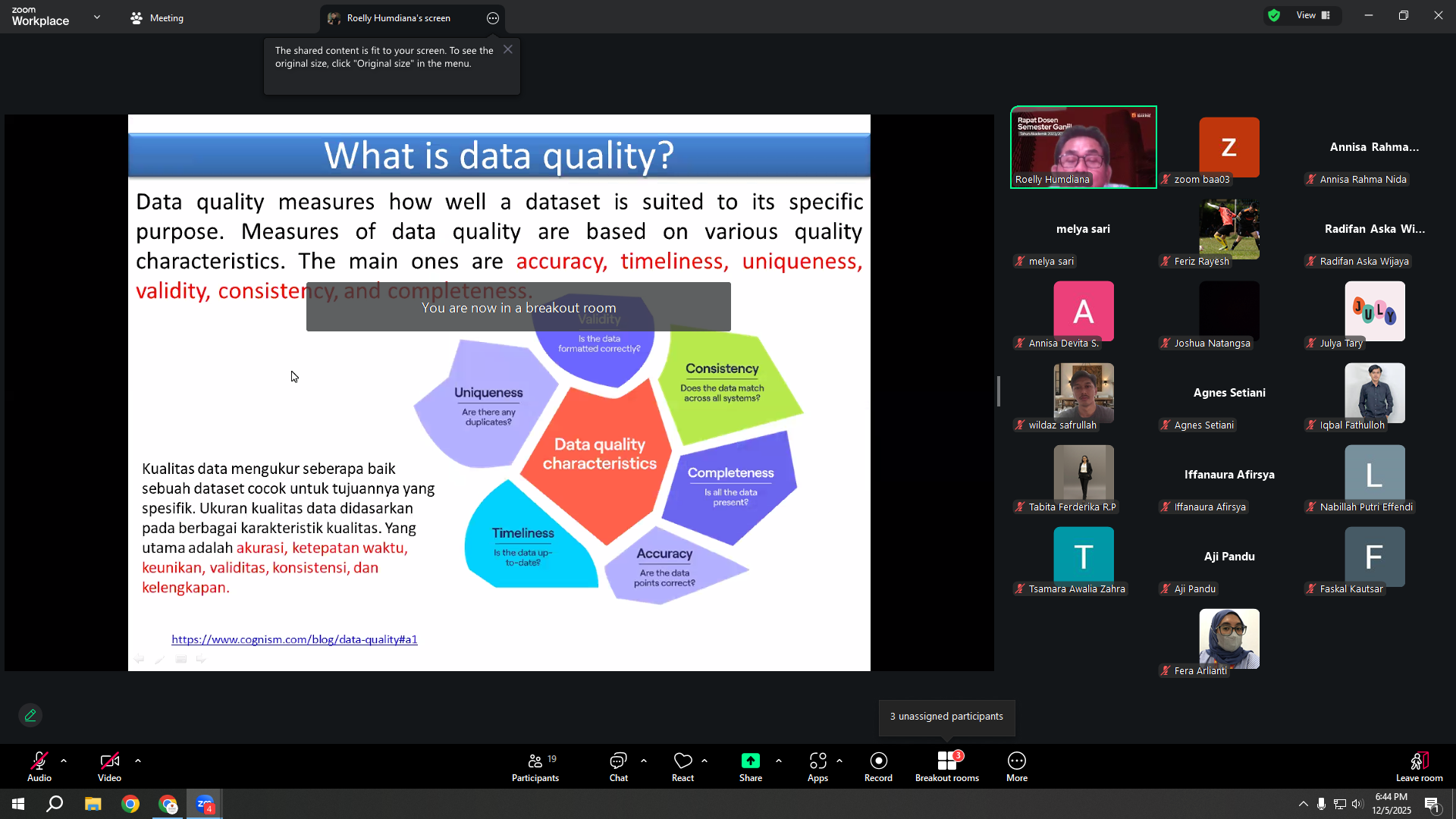This screenshot has width=1456, height=819.
Task: Open the More options menu
Action: 1017,767
